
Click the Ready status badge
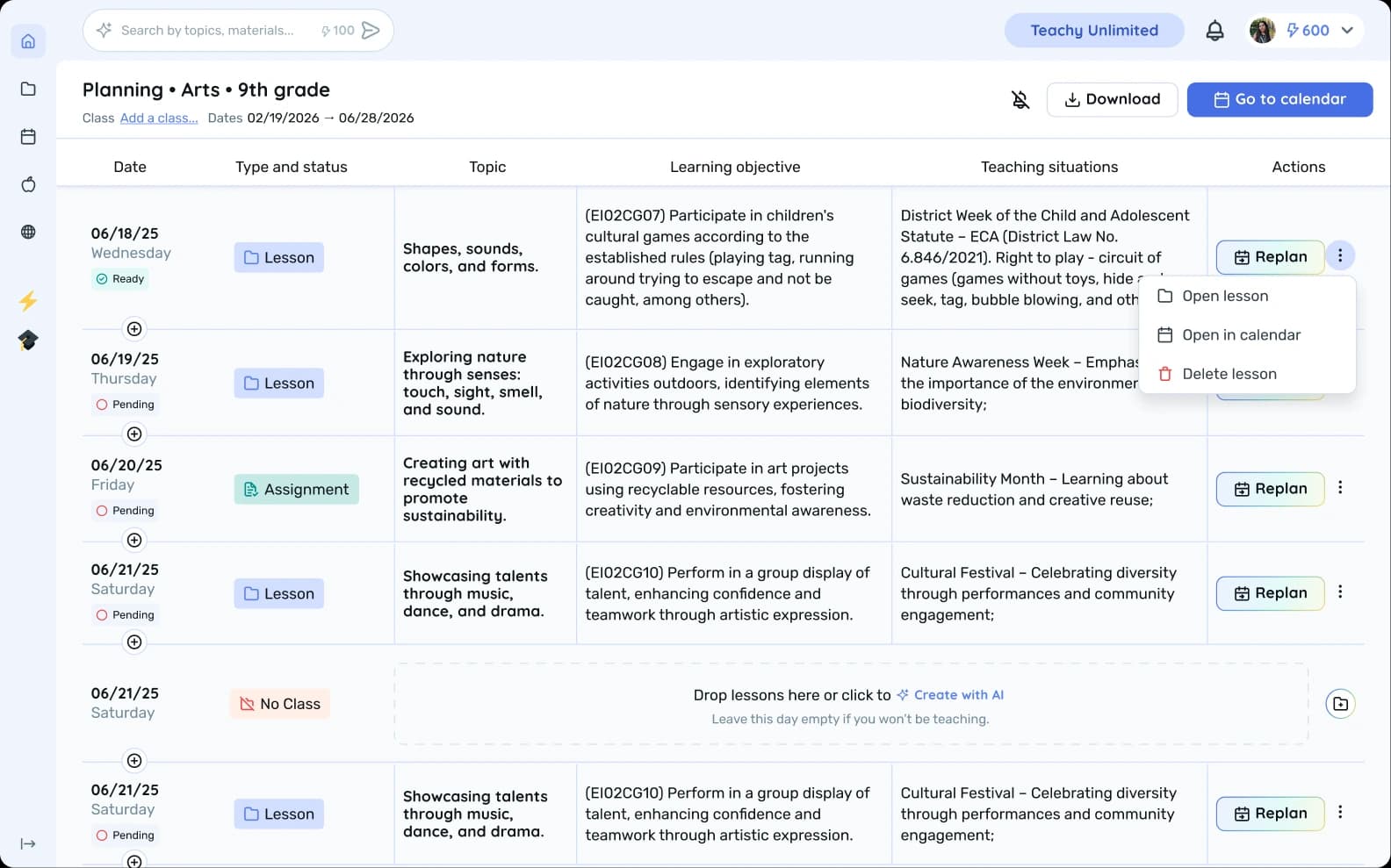[120, 279]
